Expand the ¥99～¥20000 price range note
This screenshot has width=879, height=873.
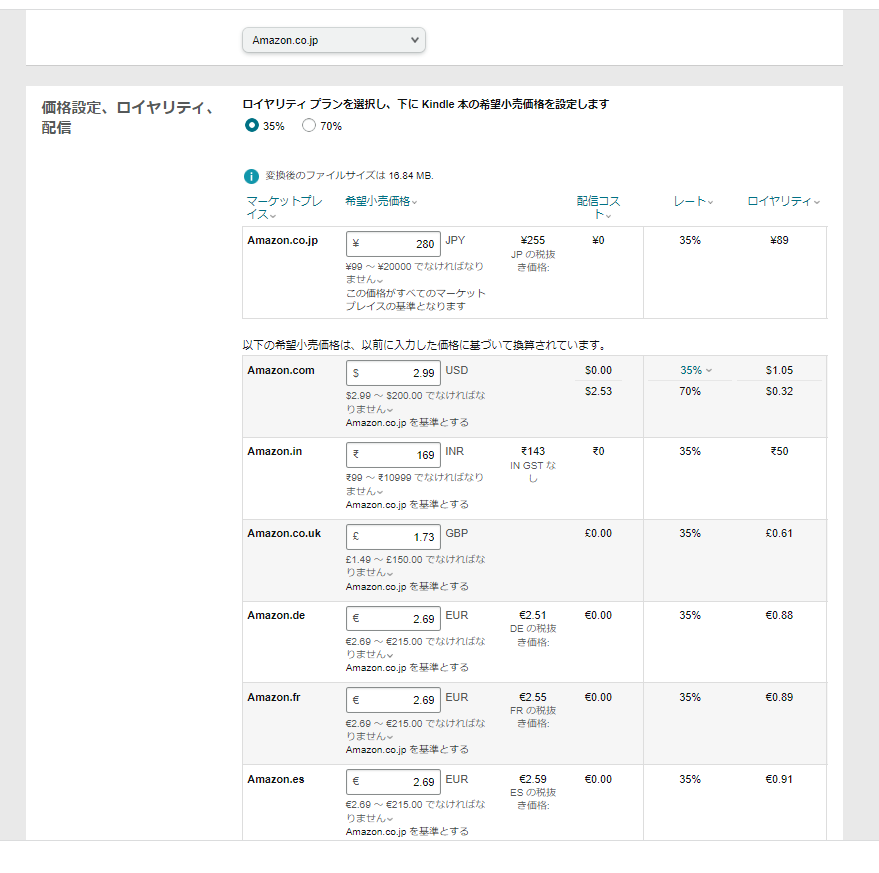415,272
